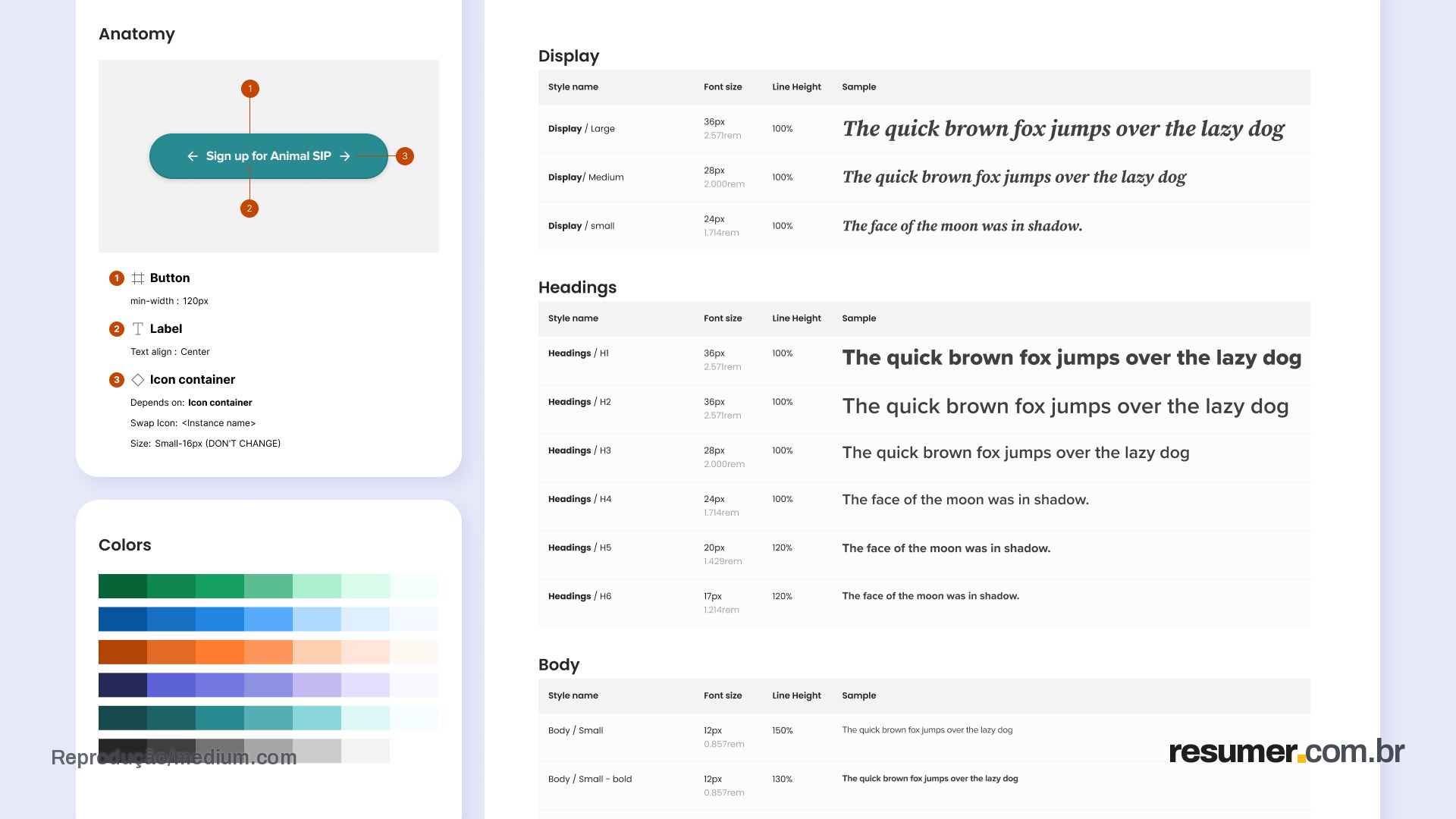Click the 'Headings / H6' style name

point(579,596)
